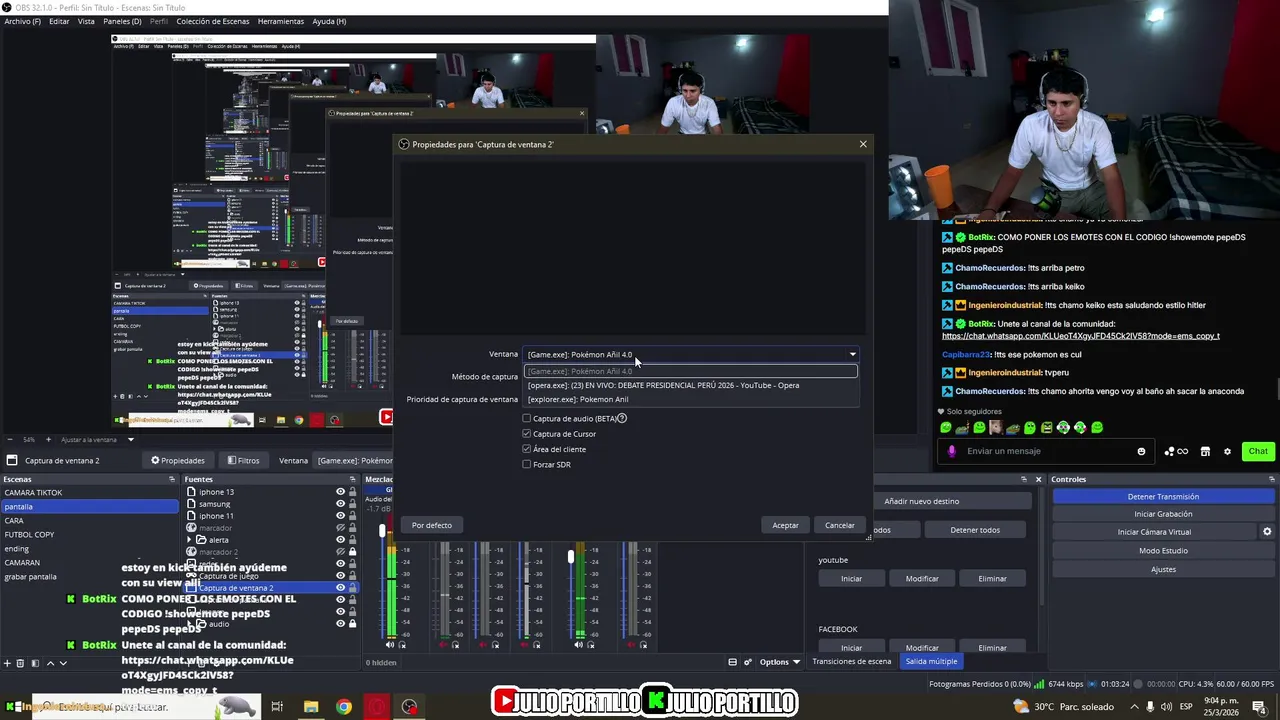Open help icon for Captura de audio (BETA)
This screenshot has height=720, width=1280.
(x=622, y=418)
